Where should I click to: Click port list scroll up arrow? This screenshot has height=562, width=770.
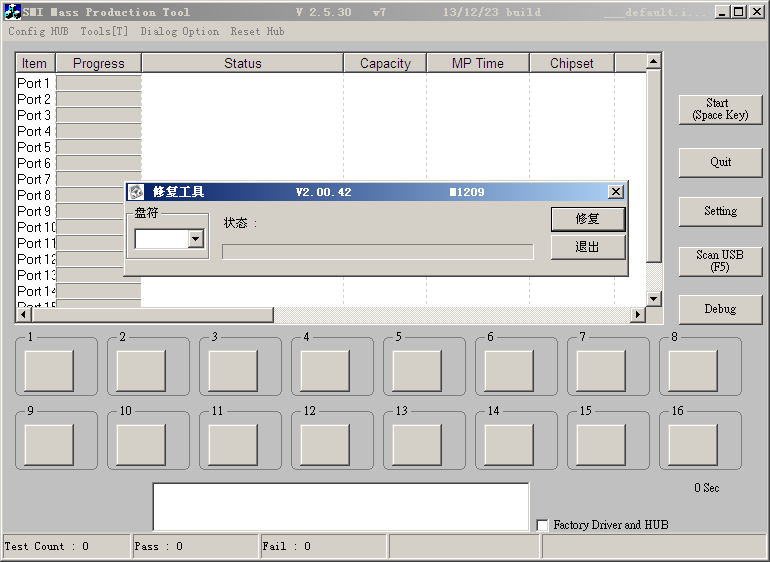[x=653, y=61]
